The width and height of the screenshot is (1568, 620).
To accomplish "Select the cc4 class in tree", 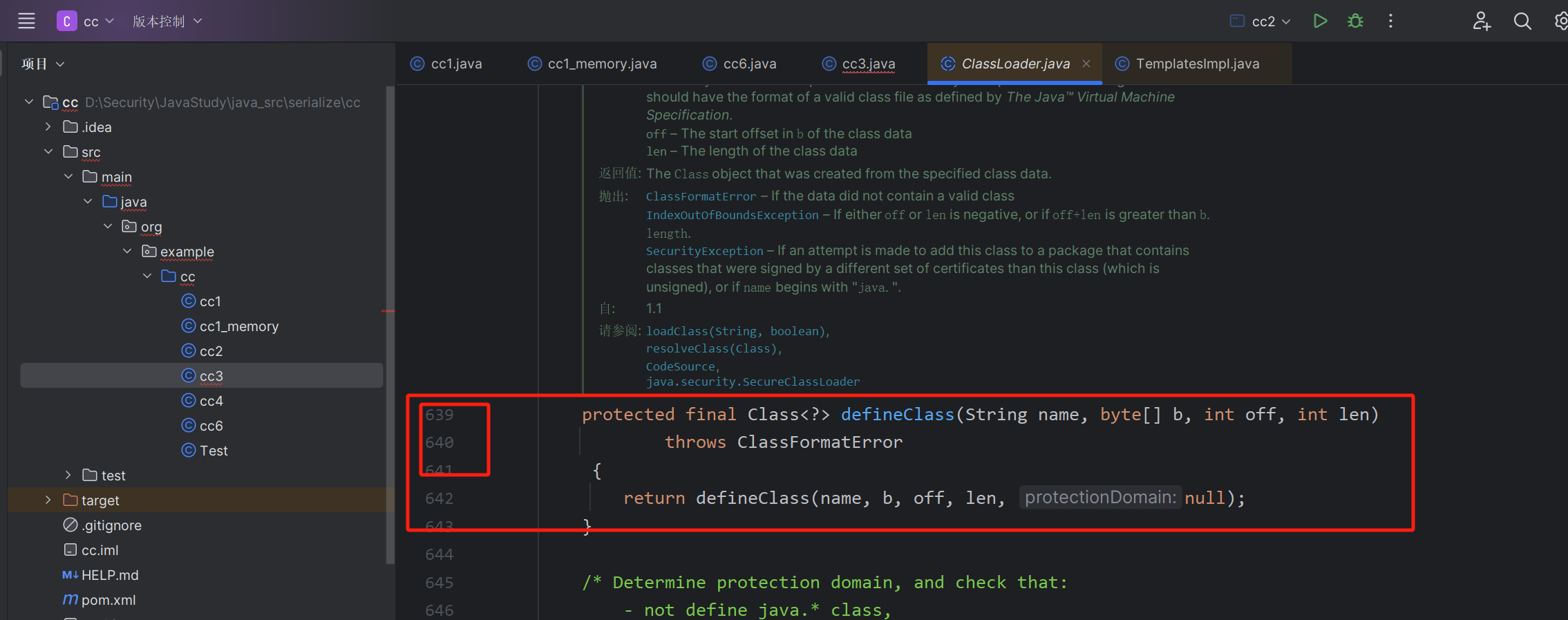I will pyautogui.click(x=202, y=401).
